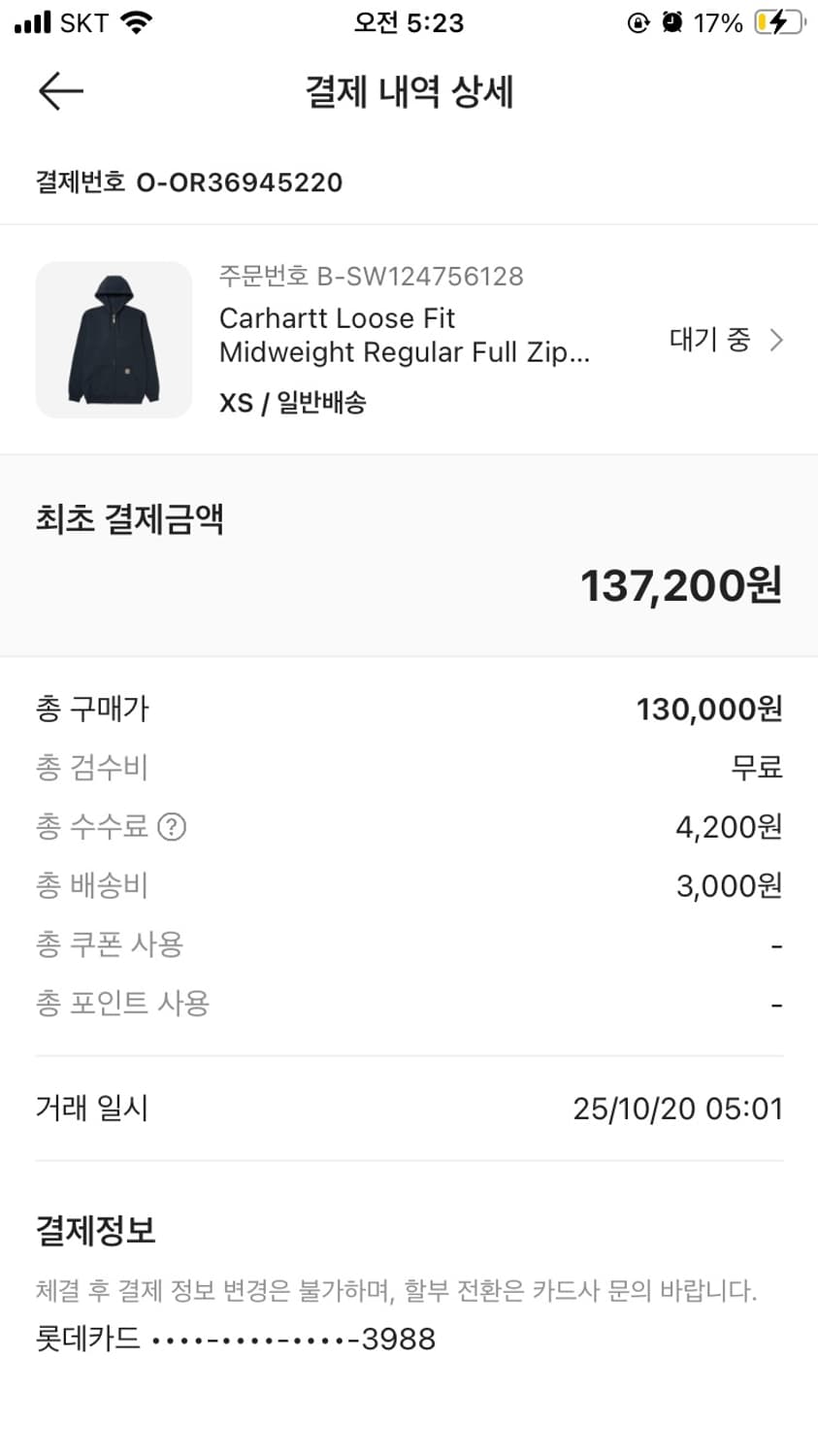Tap the rotation lock status icon
This screenshot has width=818, height=1456.
point(638,22)
